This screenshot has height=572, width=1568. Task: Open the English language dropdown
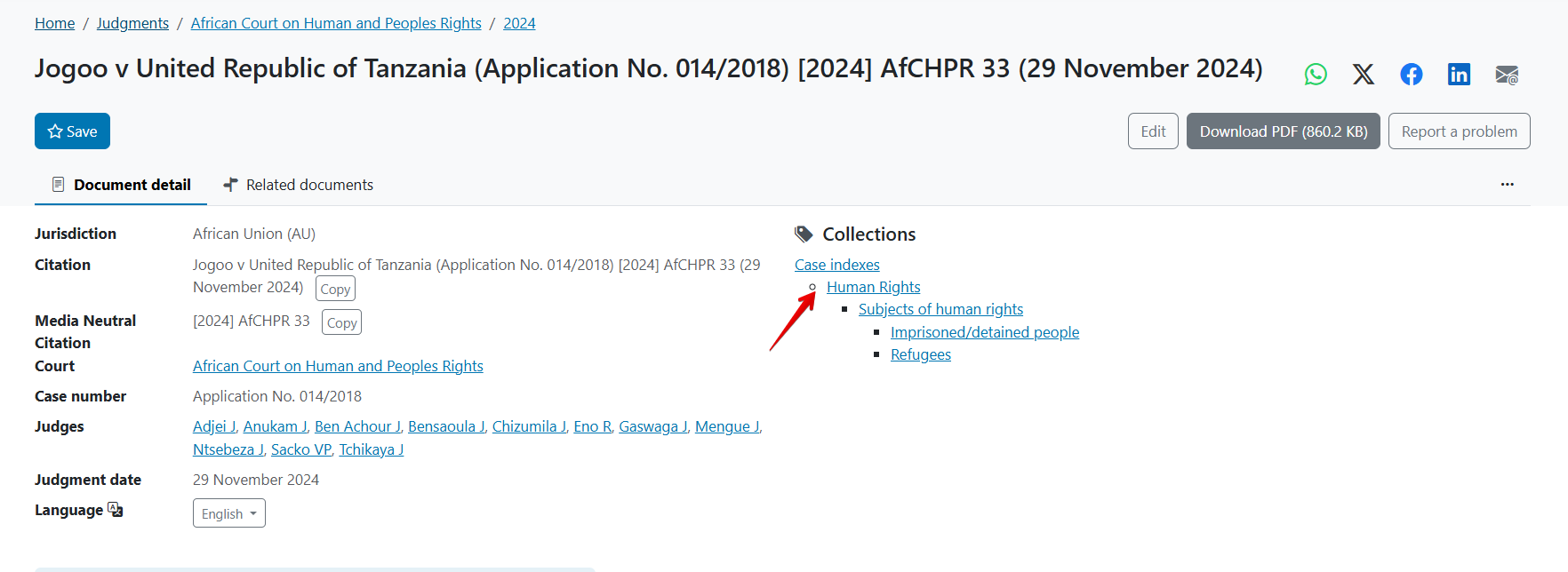point(228,513)
